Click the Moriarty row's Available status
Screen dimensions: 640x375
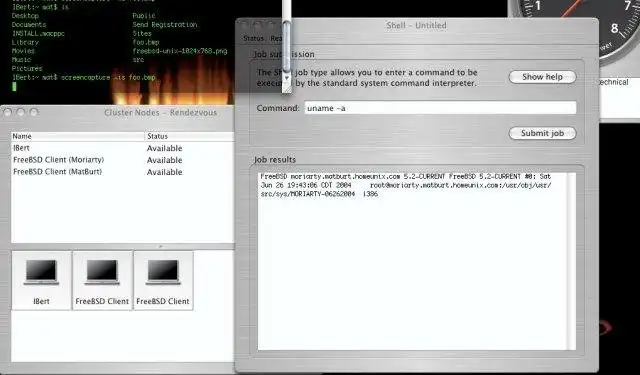tap(164, 160)
